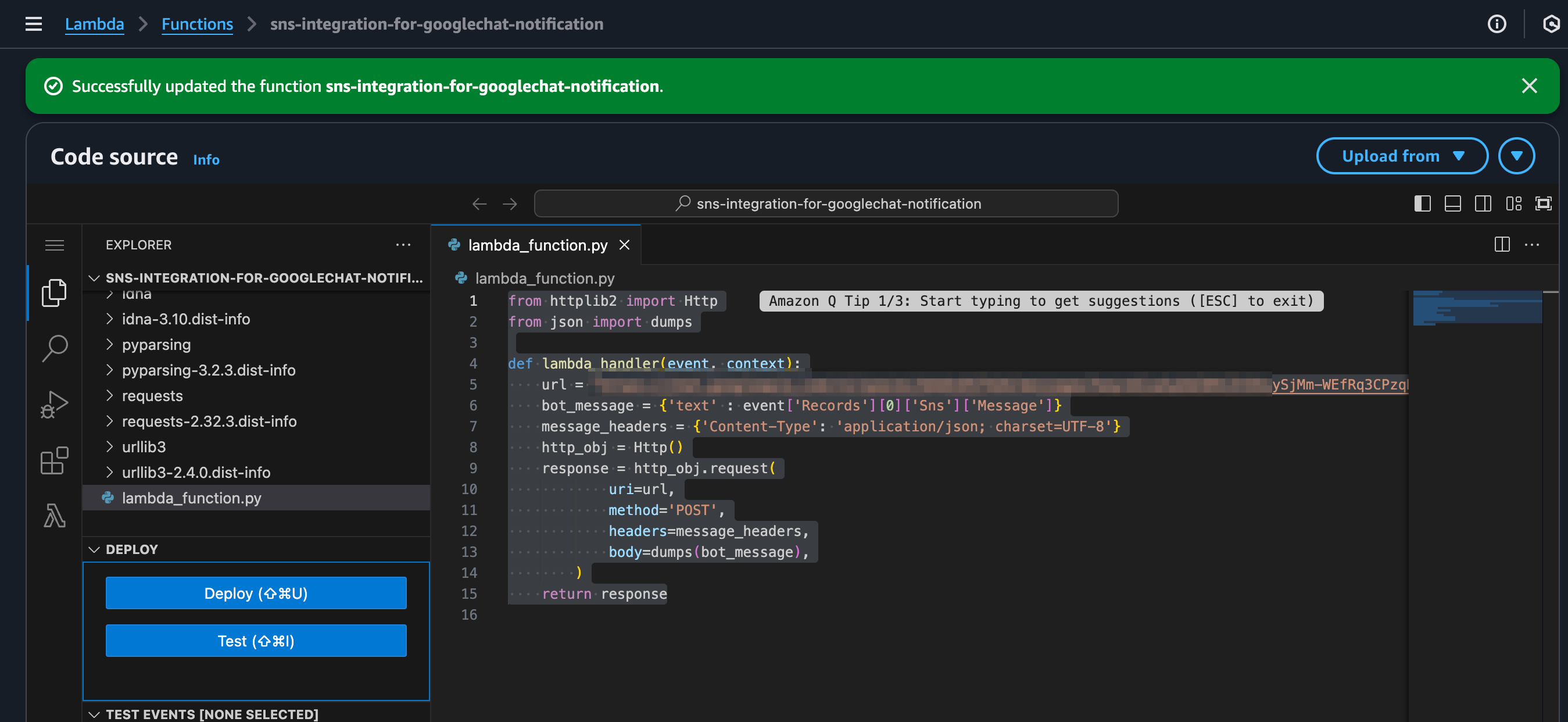Click the Test button

click(256, 641)
